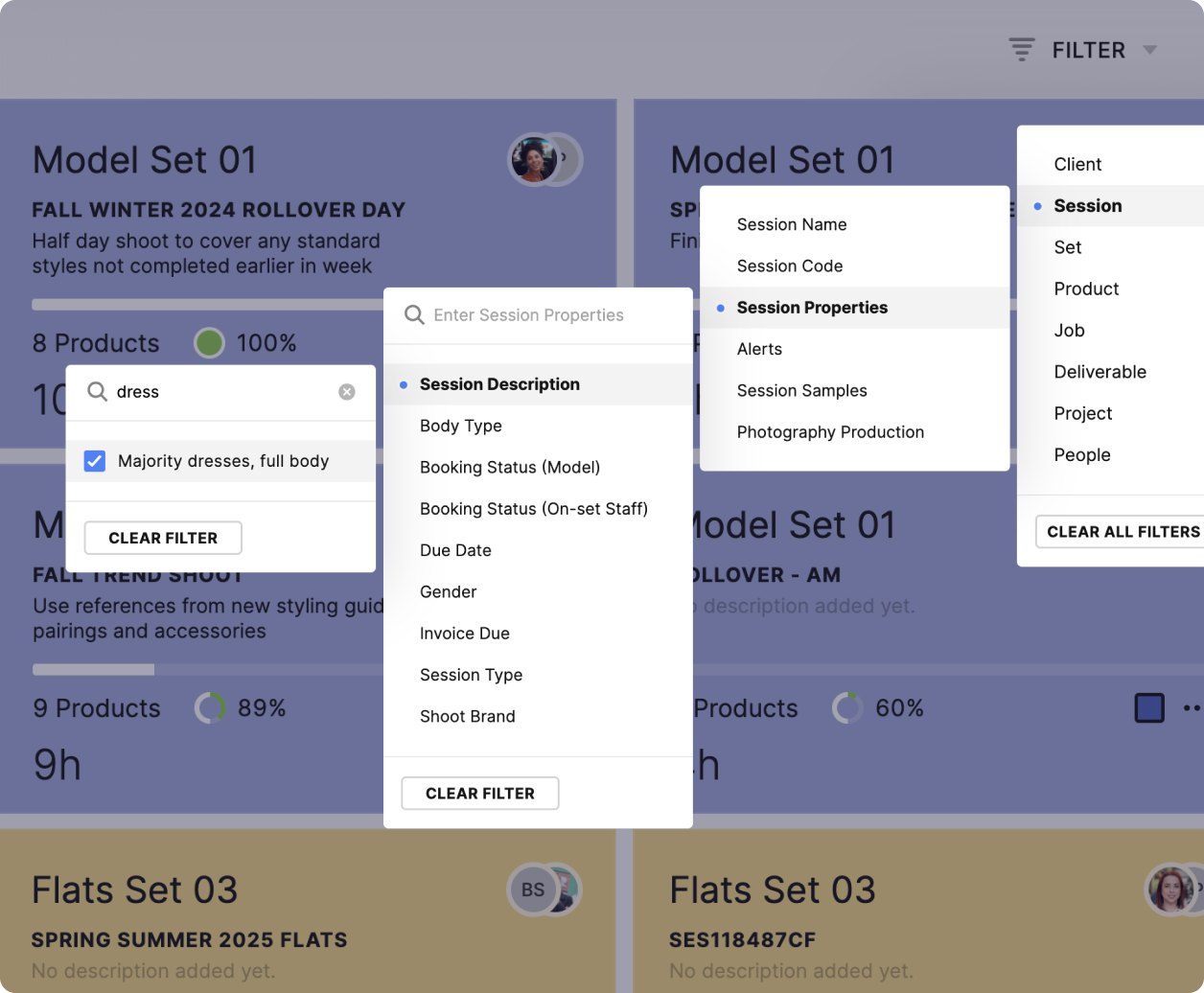The image size is (1204, 993).
Task: Toggle the selection checkbox next to 60%
Action: (1147, 708)
